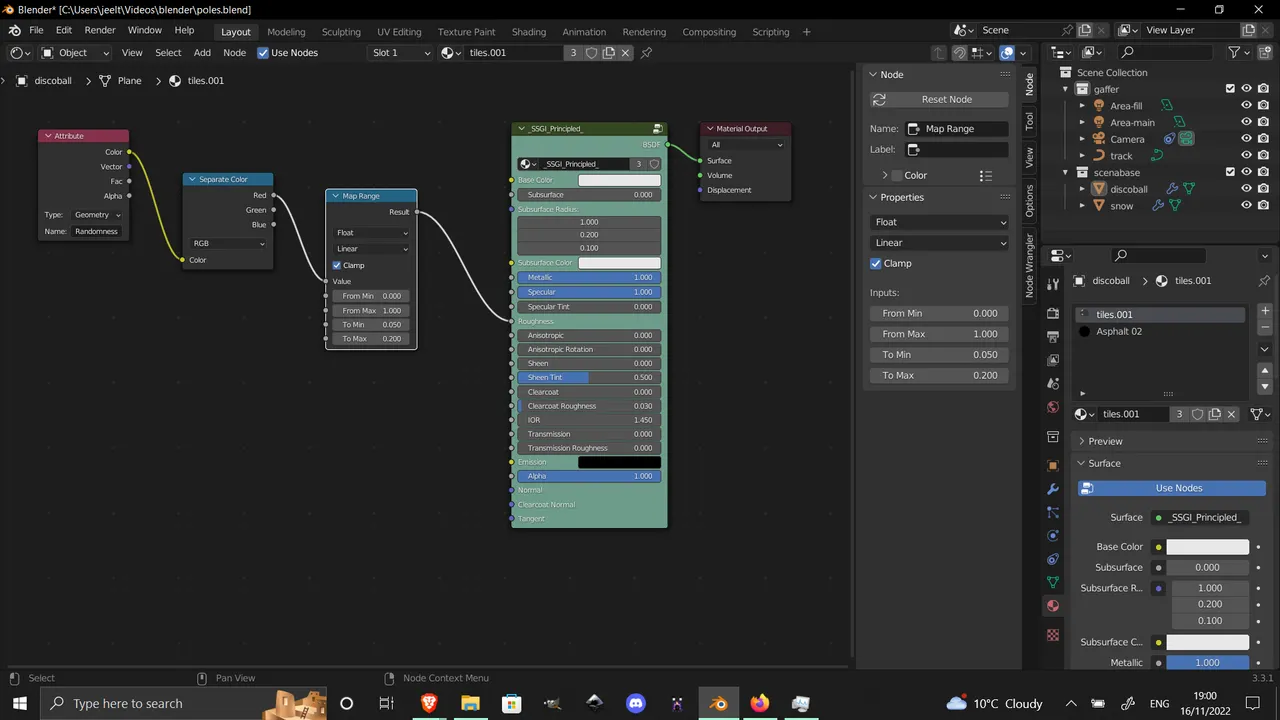Uncheck Clamp on the Map Range node
Screen dimensions: 1280x720
click(x=337, y=265)
